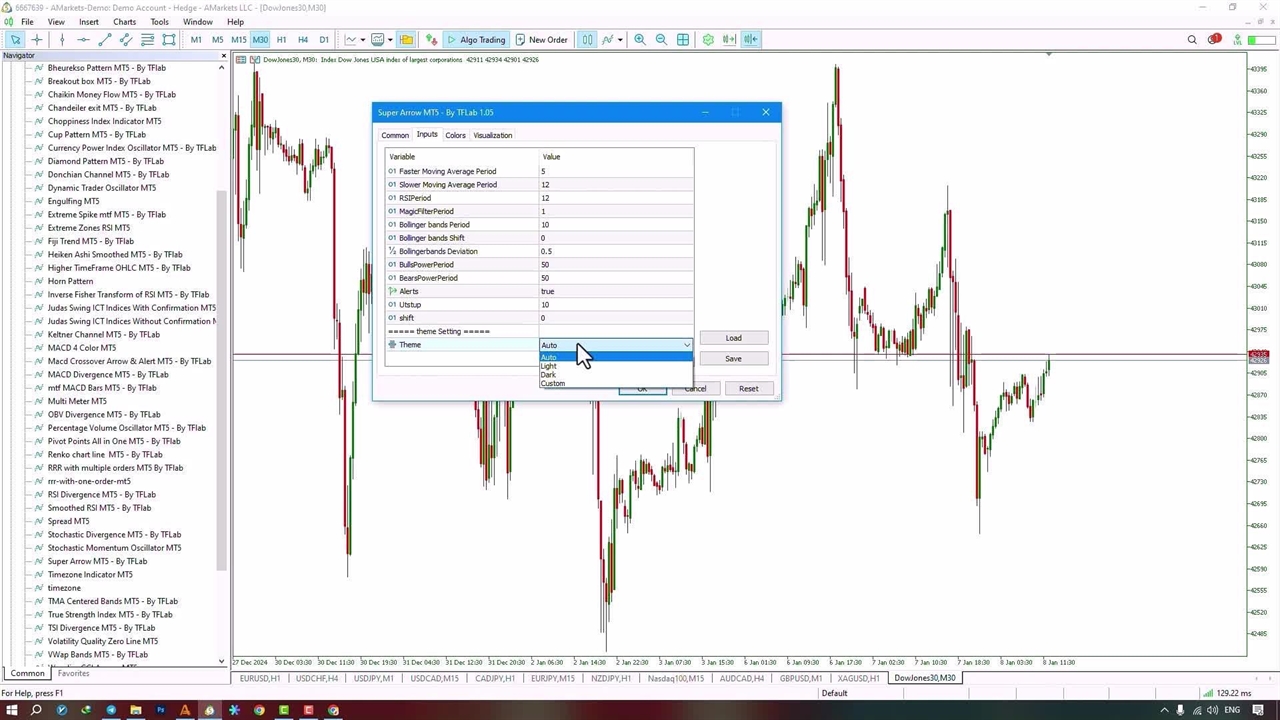This screenshot has height=720, width=1280.
Task: Open the chart type dropdown arrow
Action: pos(363,40)
